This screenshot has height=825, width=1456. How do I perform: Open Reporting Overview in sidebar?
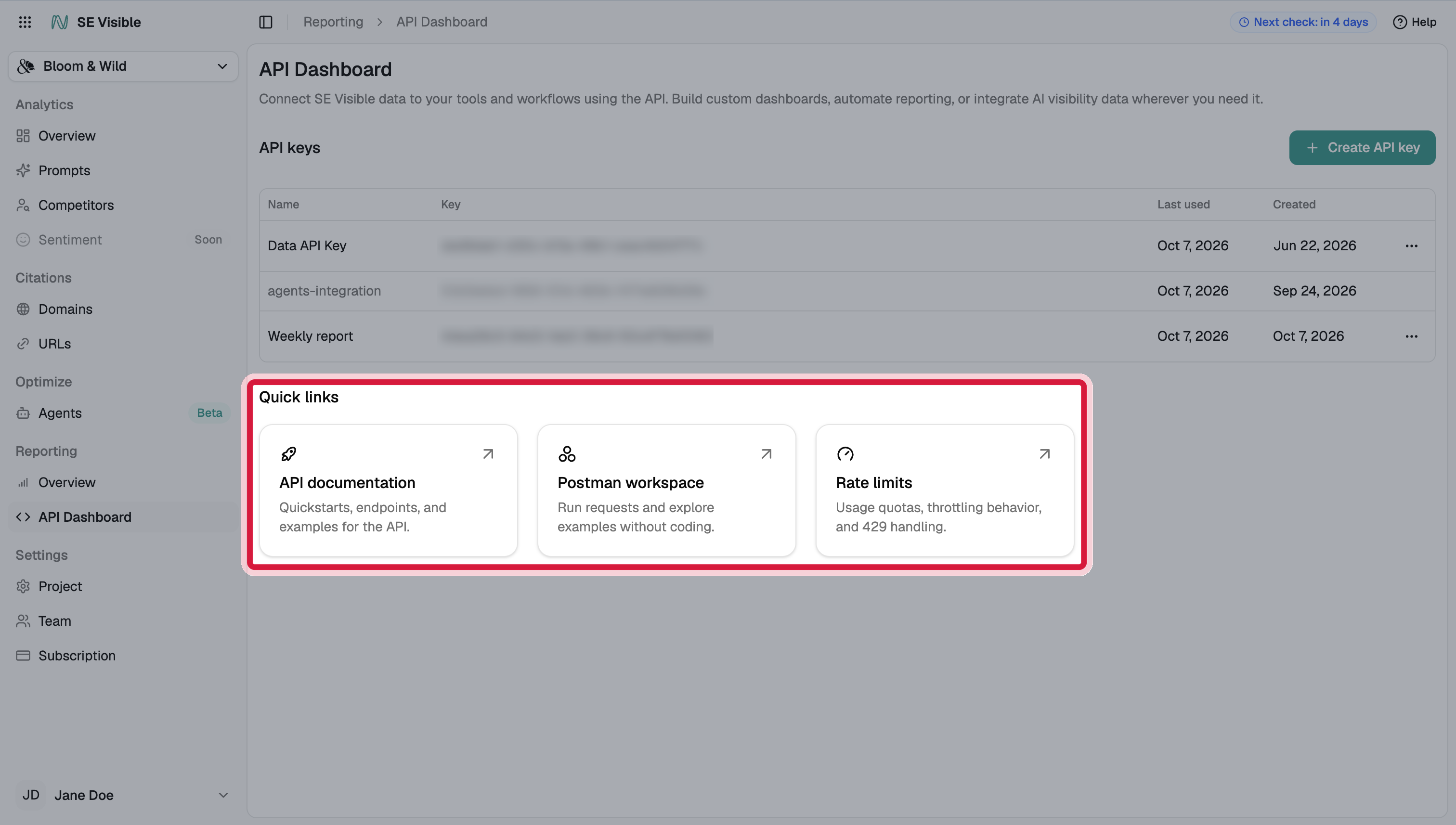[x=123, y=482]
